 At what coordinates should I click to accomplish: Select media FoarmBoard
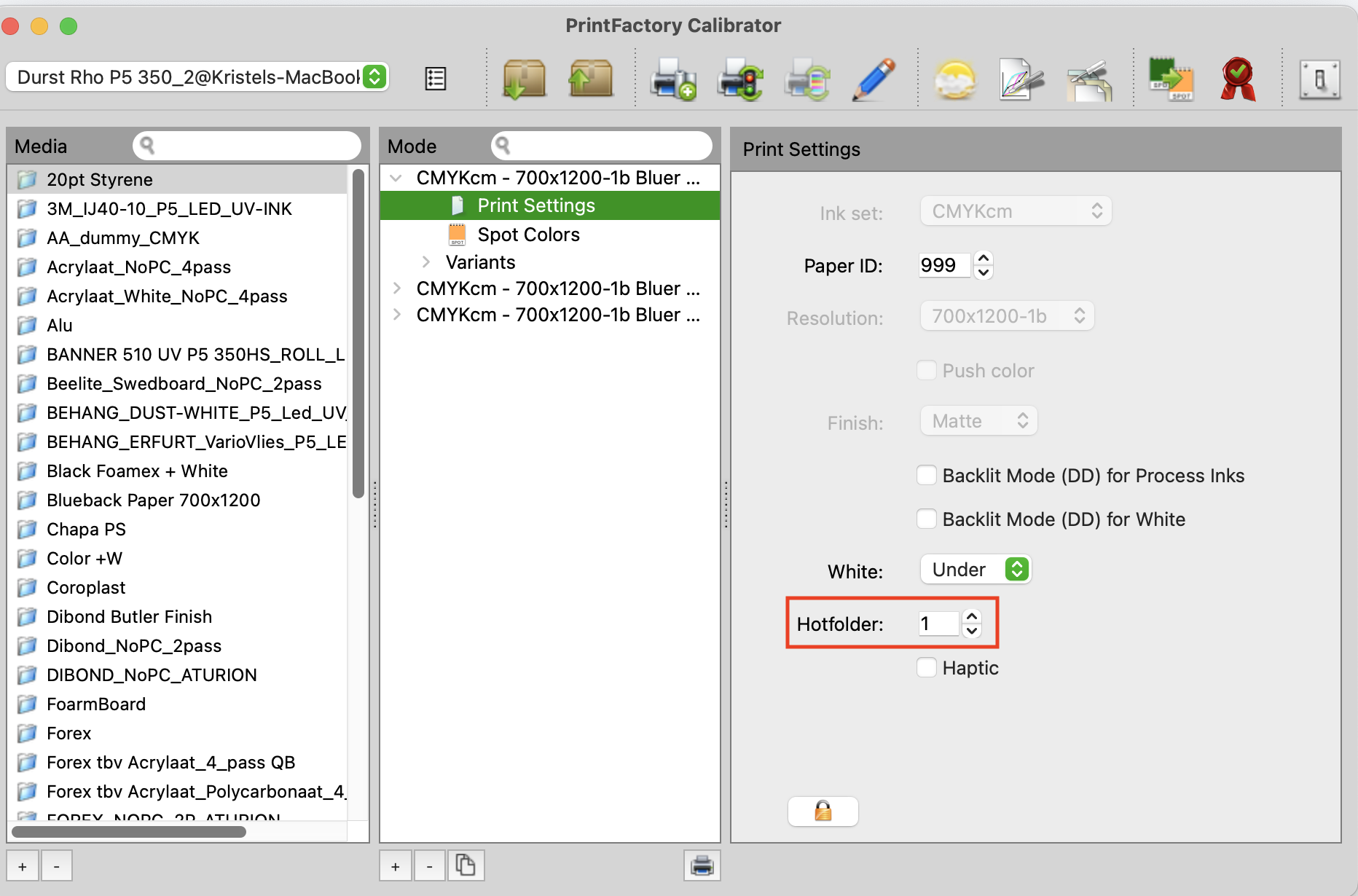click(x=177, y=704)
